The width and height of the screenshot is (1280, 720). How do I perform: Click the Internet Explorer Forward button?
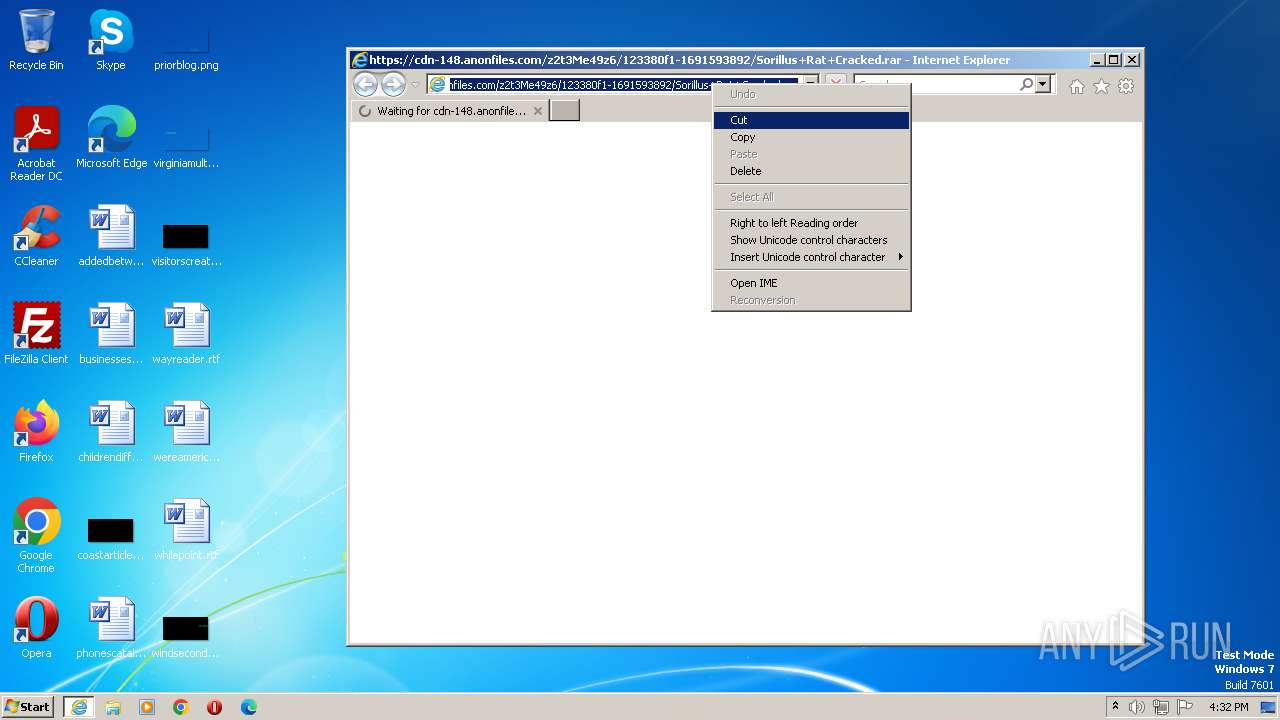click(394, 85)
